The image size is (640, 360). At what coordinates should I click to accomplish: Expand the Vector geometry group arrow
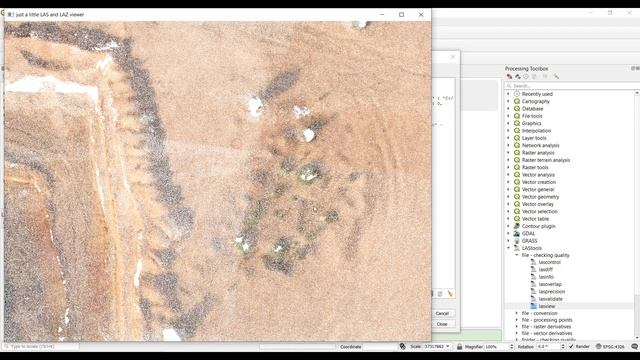[x=509, y=197]
